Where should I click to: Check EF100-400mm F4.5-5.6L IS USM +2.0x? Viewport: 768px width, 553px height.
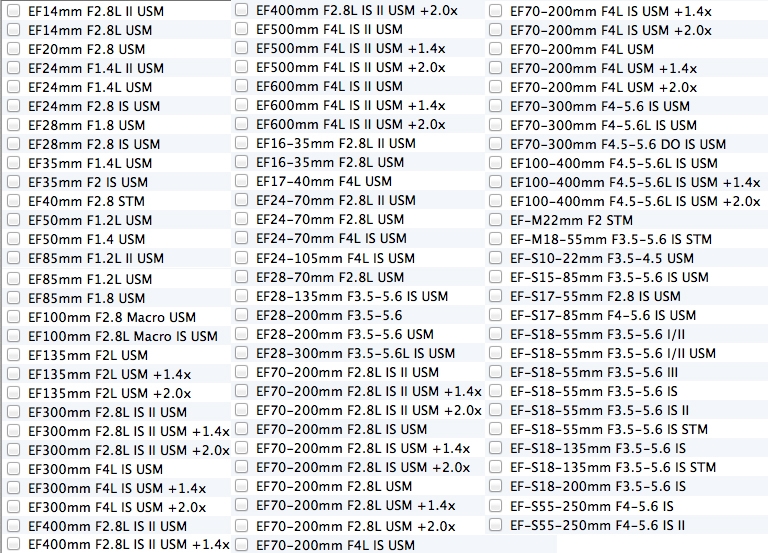pos(496,201)
